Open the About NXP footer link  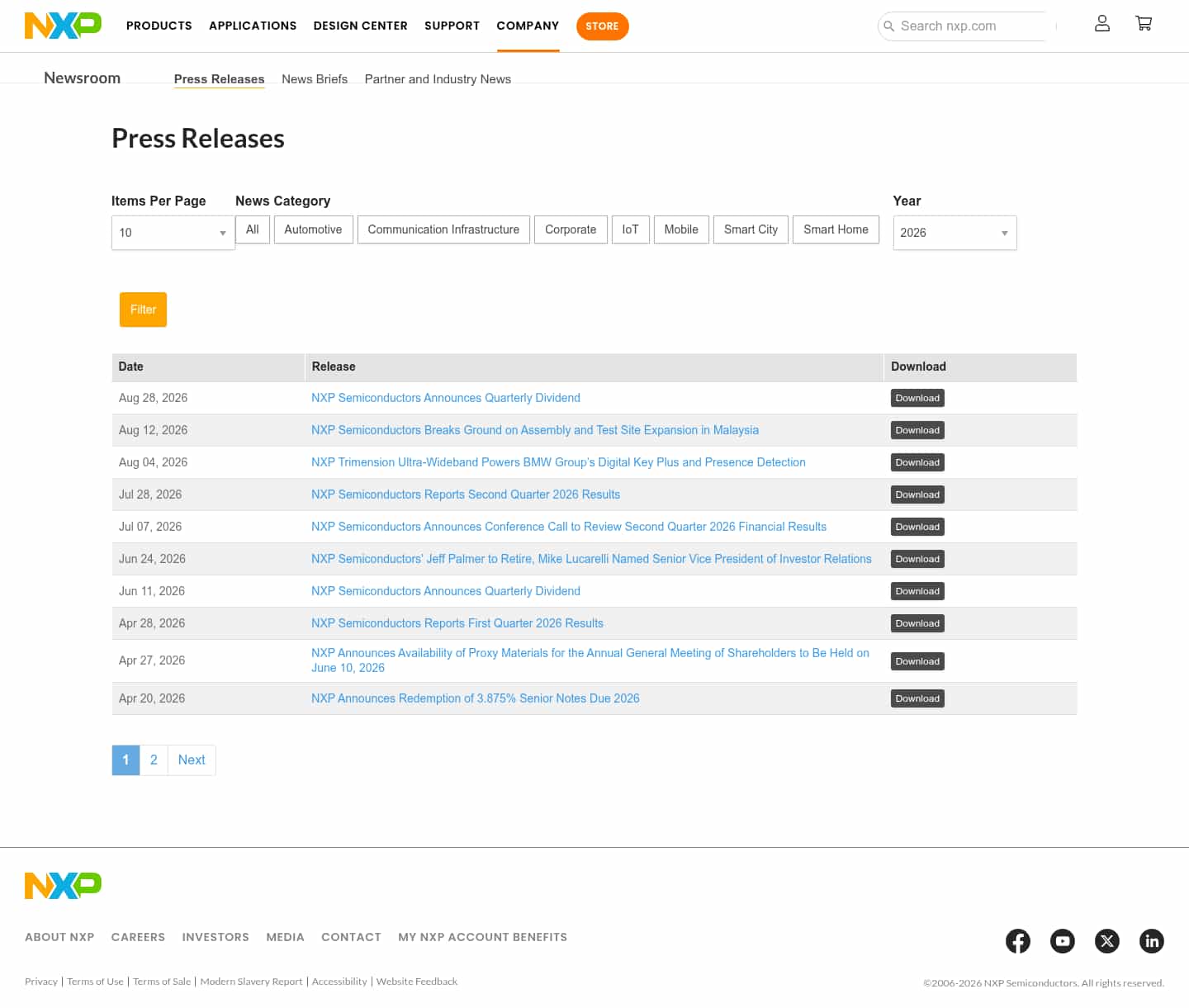(59, 937)
